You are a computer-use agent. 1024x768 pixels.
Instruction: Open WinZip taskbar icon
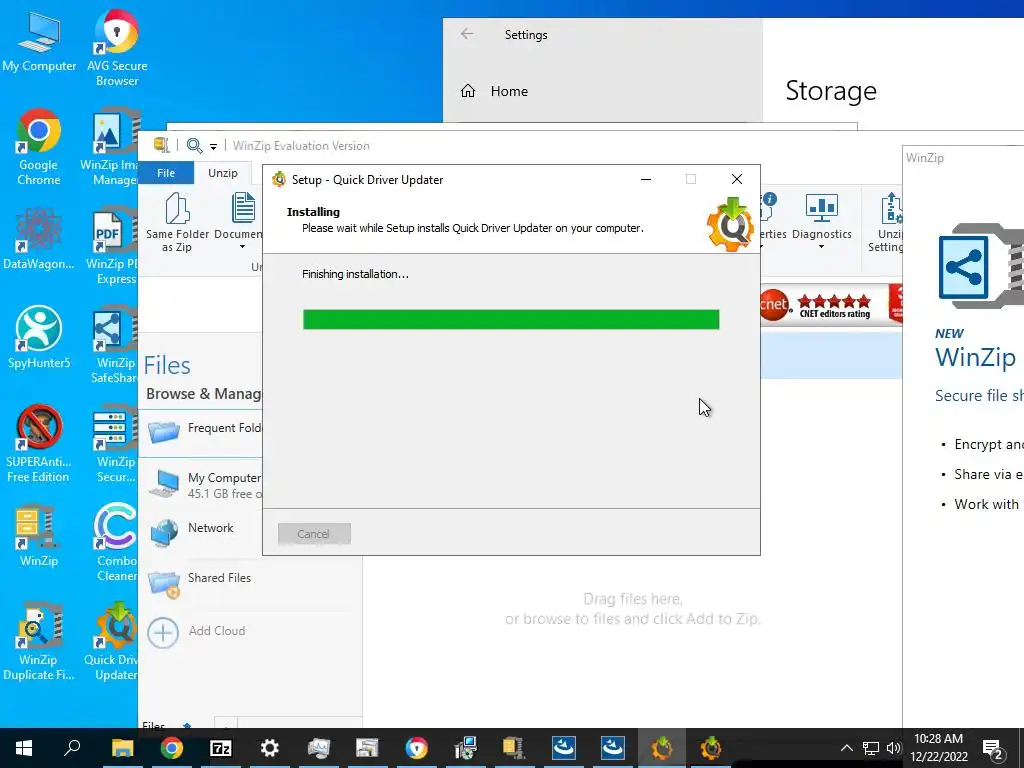pyautogui.click(x=514, y=748)
